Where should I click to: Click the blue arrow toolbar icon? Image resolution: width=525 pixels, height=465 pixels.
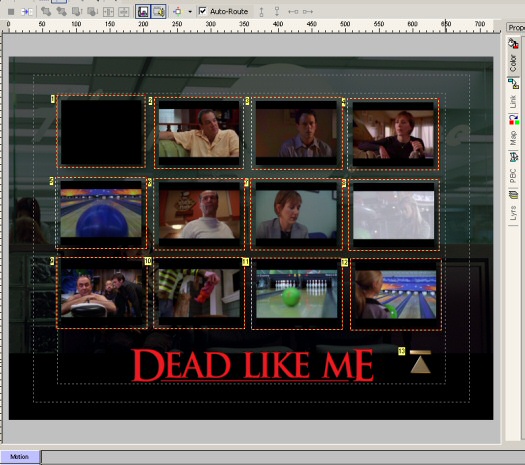26,12
